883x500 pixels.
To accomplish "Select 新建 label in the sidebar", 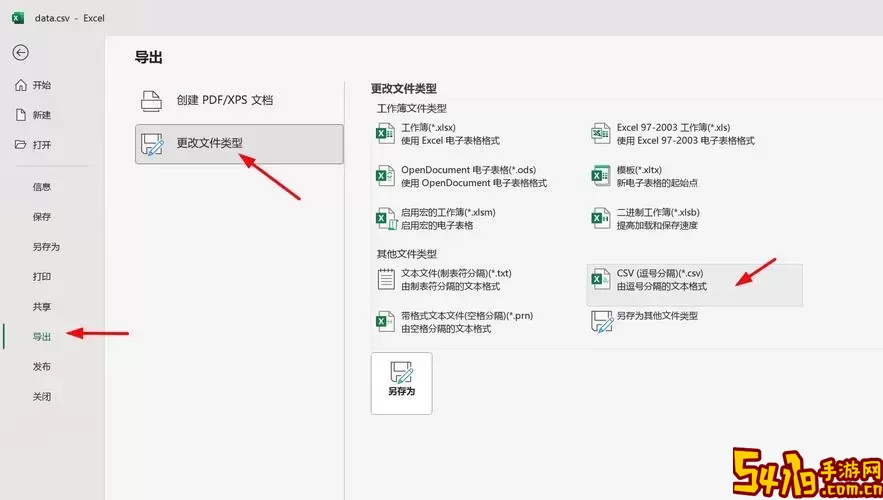I will pos(42,115).
